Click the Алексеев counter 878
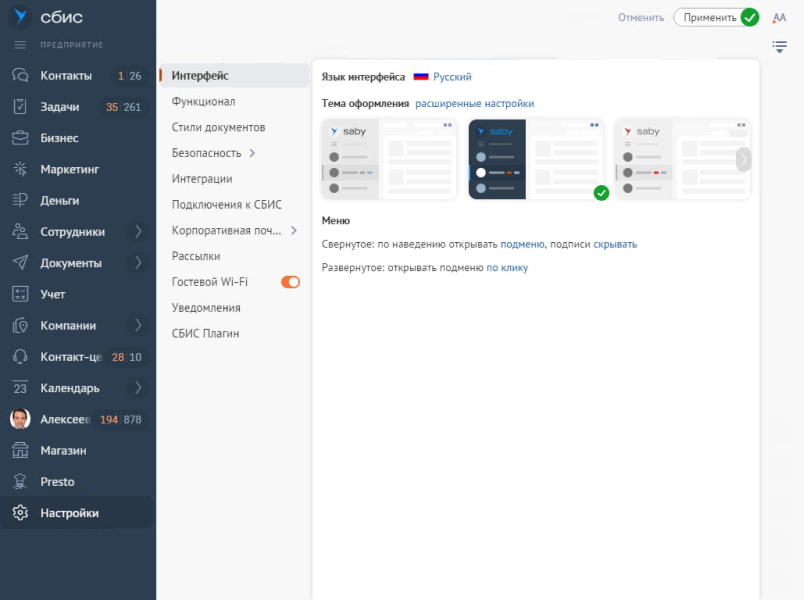The width and height of the screenshot is (804, 600). pos(132,420)
